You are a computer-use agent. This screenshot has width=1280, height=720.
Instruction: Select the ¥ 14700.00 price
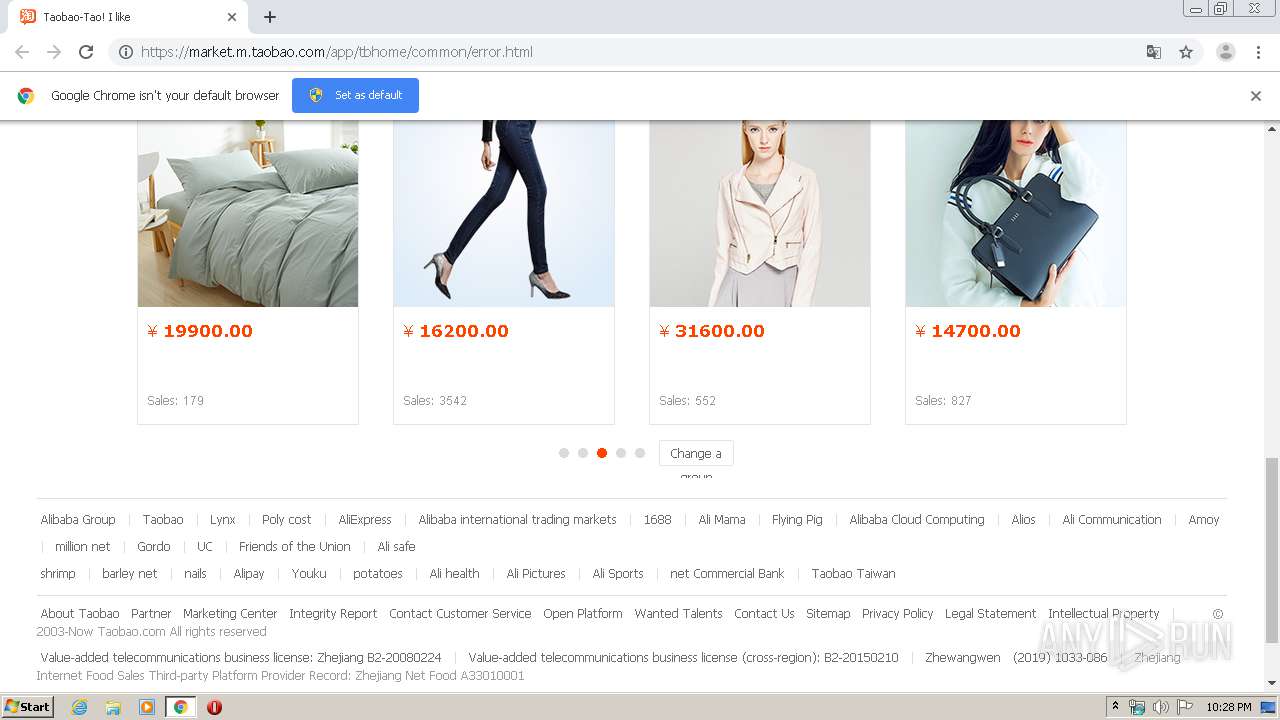[968, 331]
